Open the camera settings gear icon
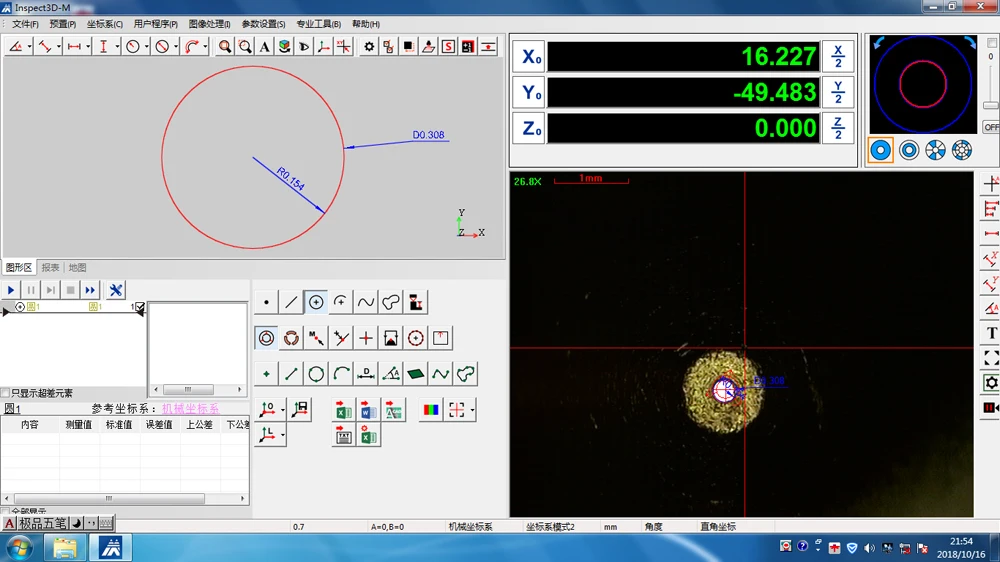This screenshot has height=562, width=1000. pyautogui.click(x=990, y=383)
